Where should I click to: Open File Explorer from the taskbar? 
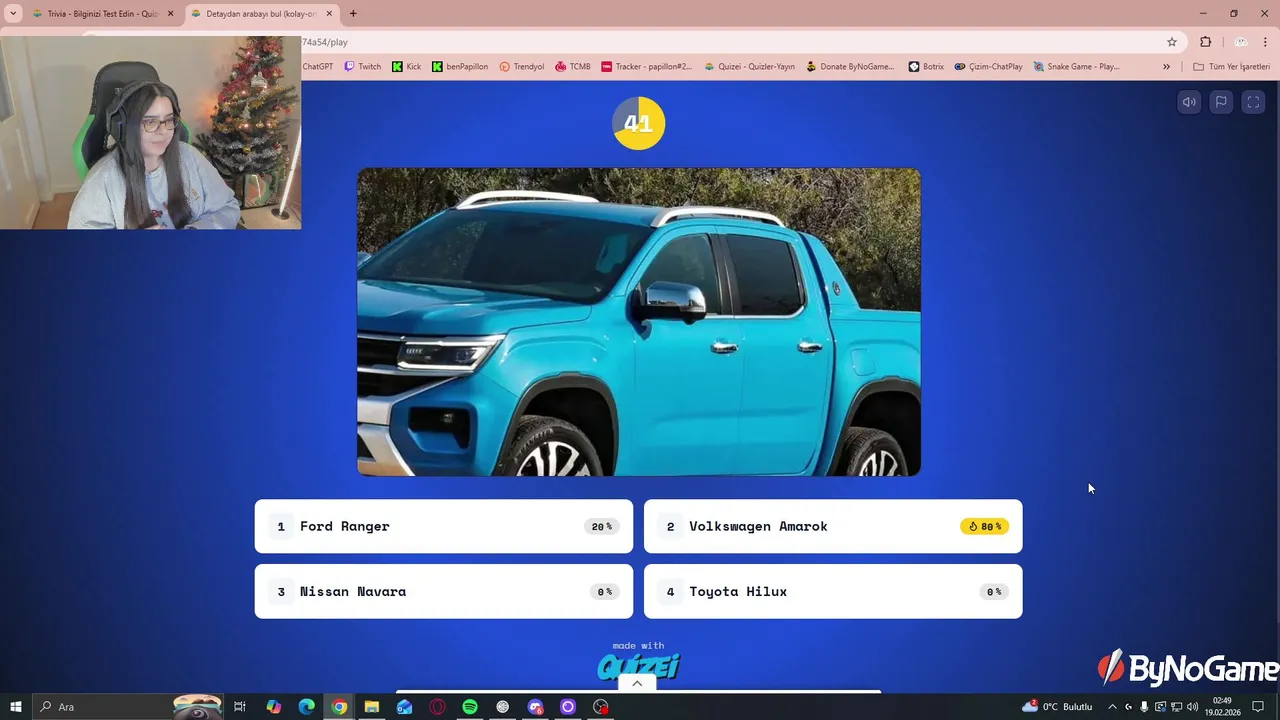tap(372, 707)
